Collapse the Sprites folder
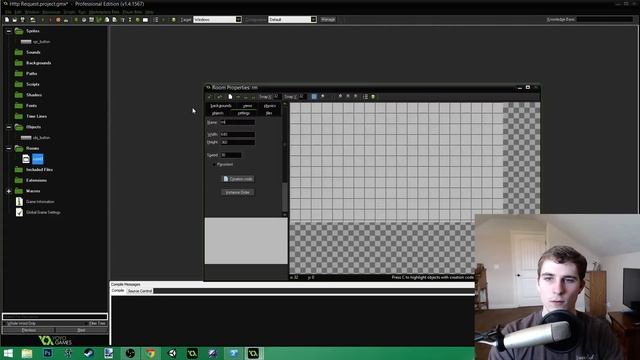The width and height of the screenshot is (640, 360). tap(9, 31)
